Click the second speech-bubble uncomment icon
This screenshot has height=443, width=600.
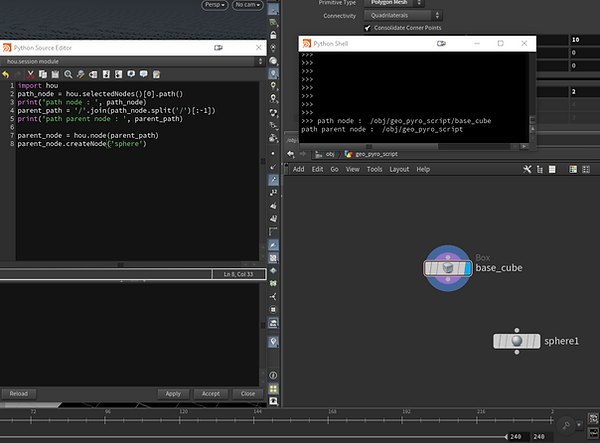(x=143, y=74)
